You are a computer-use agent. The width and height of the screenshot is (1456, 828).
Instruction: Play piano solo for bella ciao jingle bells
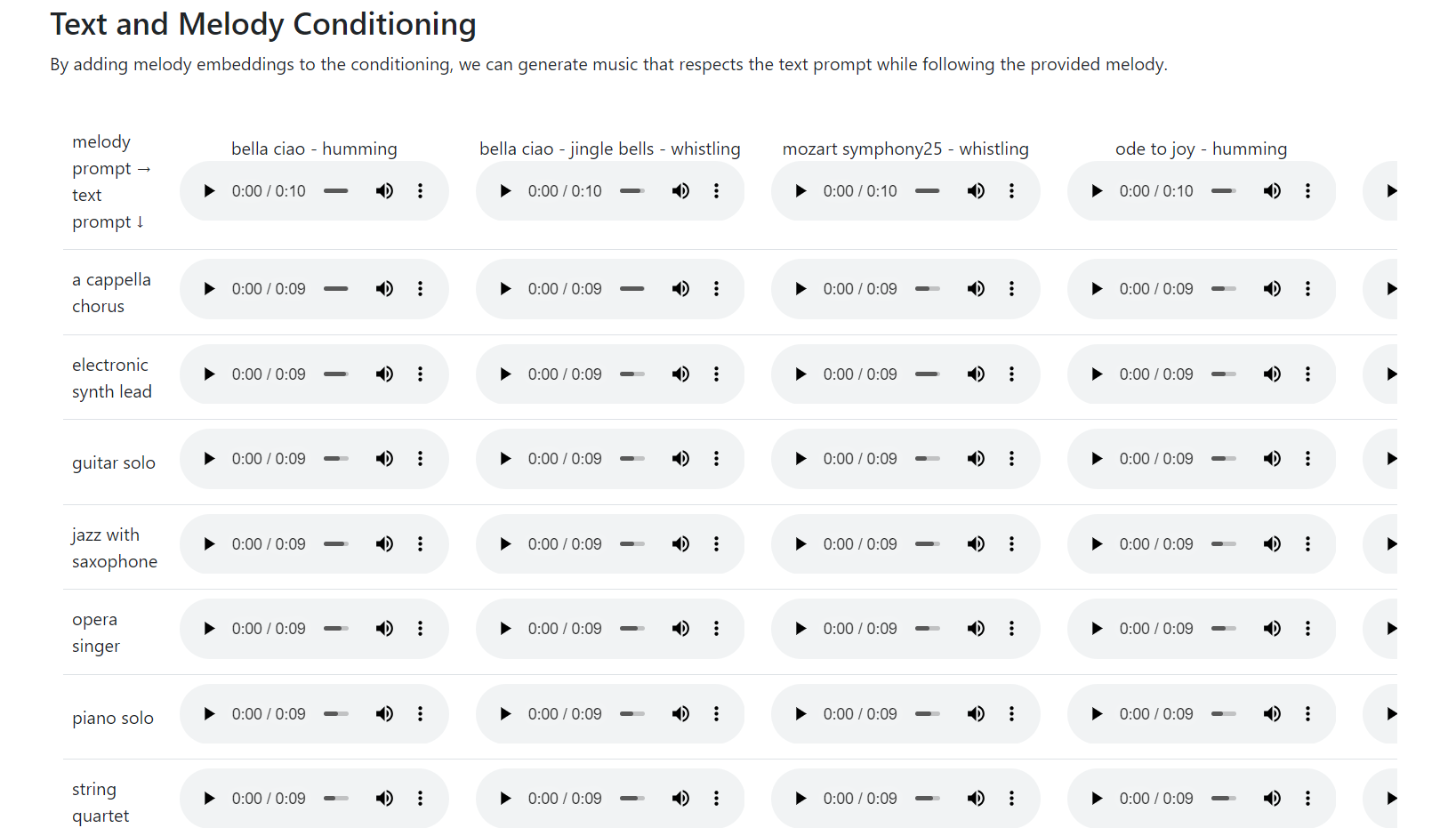(x=505, y=714)
